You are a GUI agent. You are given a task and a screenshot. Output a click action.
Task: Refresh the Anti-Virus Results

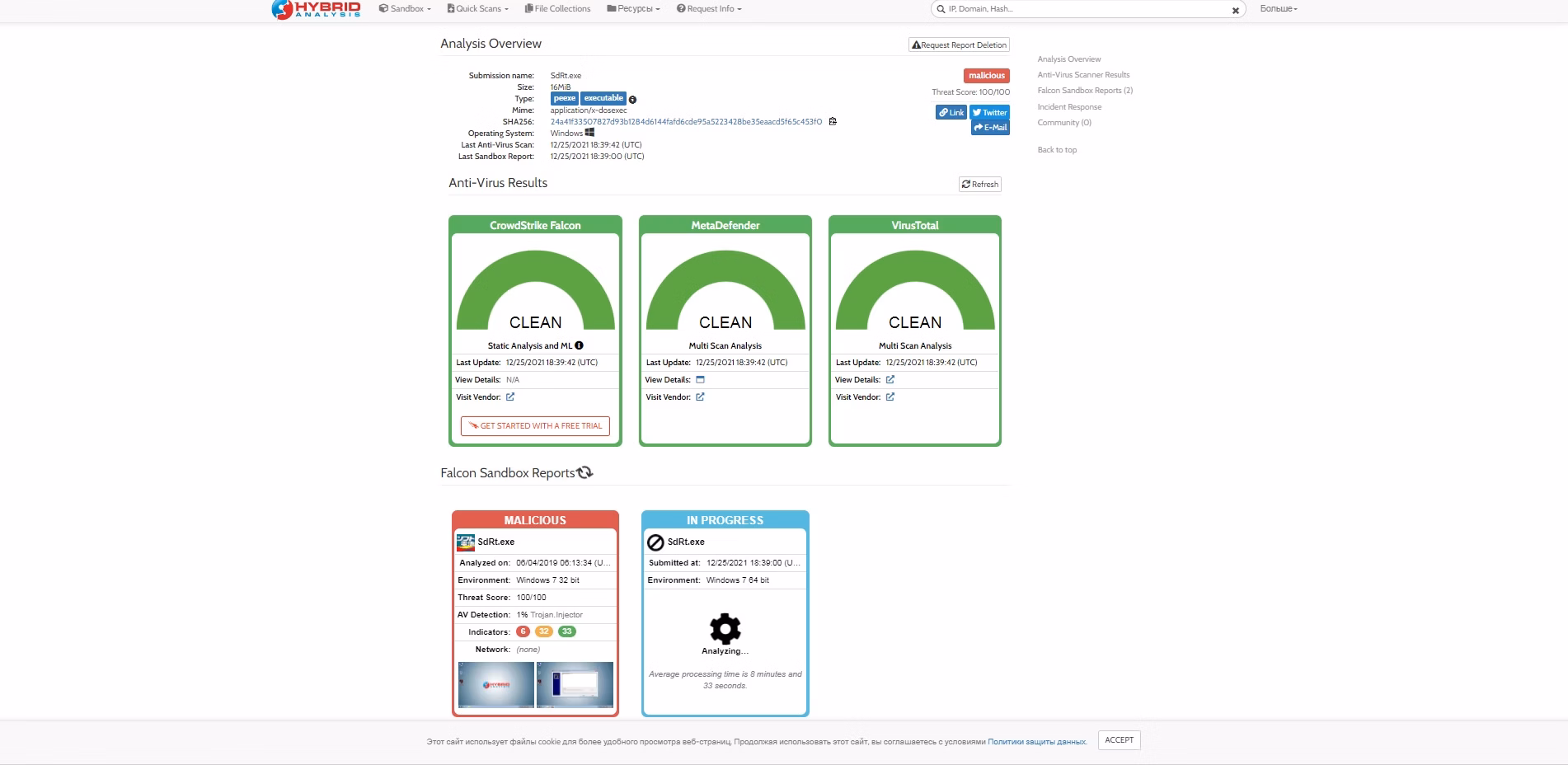[x=980, y=185]
